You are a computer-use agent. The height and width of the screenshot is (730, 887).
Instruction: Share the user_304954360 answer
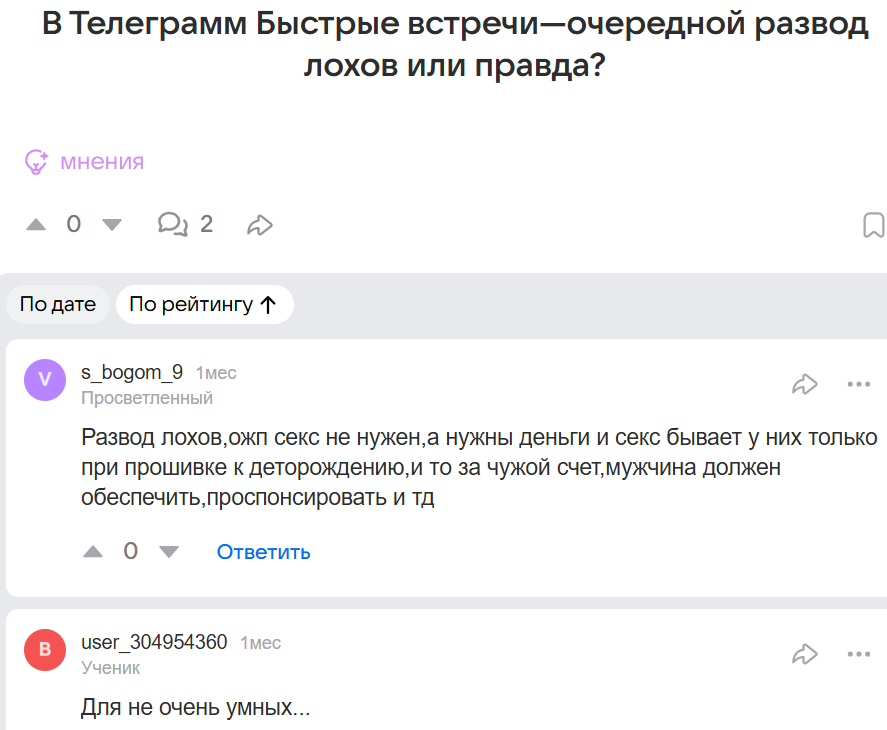tap(804, 654)
